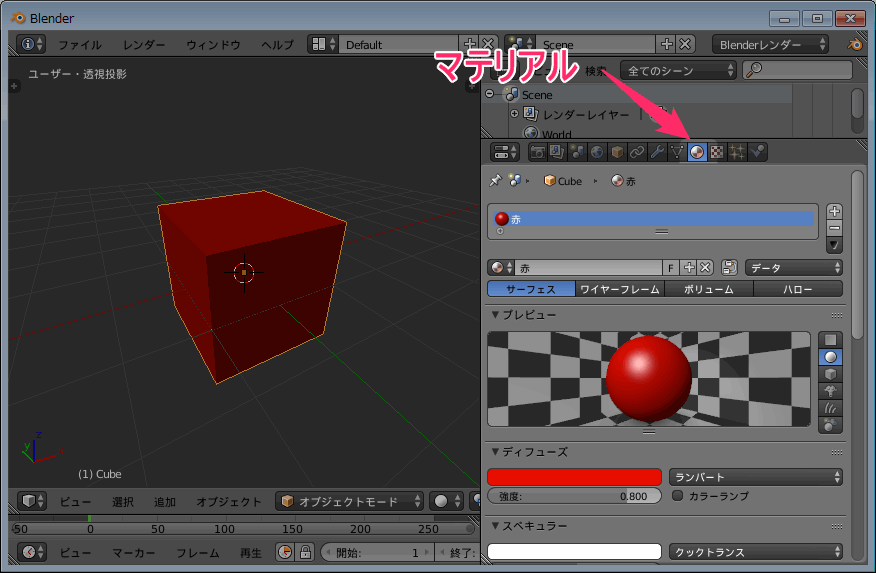Viewport: 876px width, 573px height.
Task: Pin the properties context with pushpin
Action: [x=495, y=180]
